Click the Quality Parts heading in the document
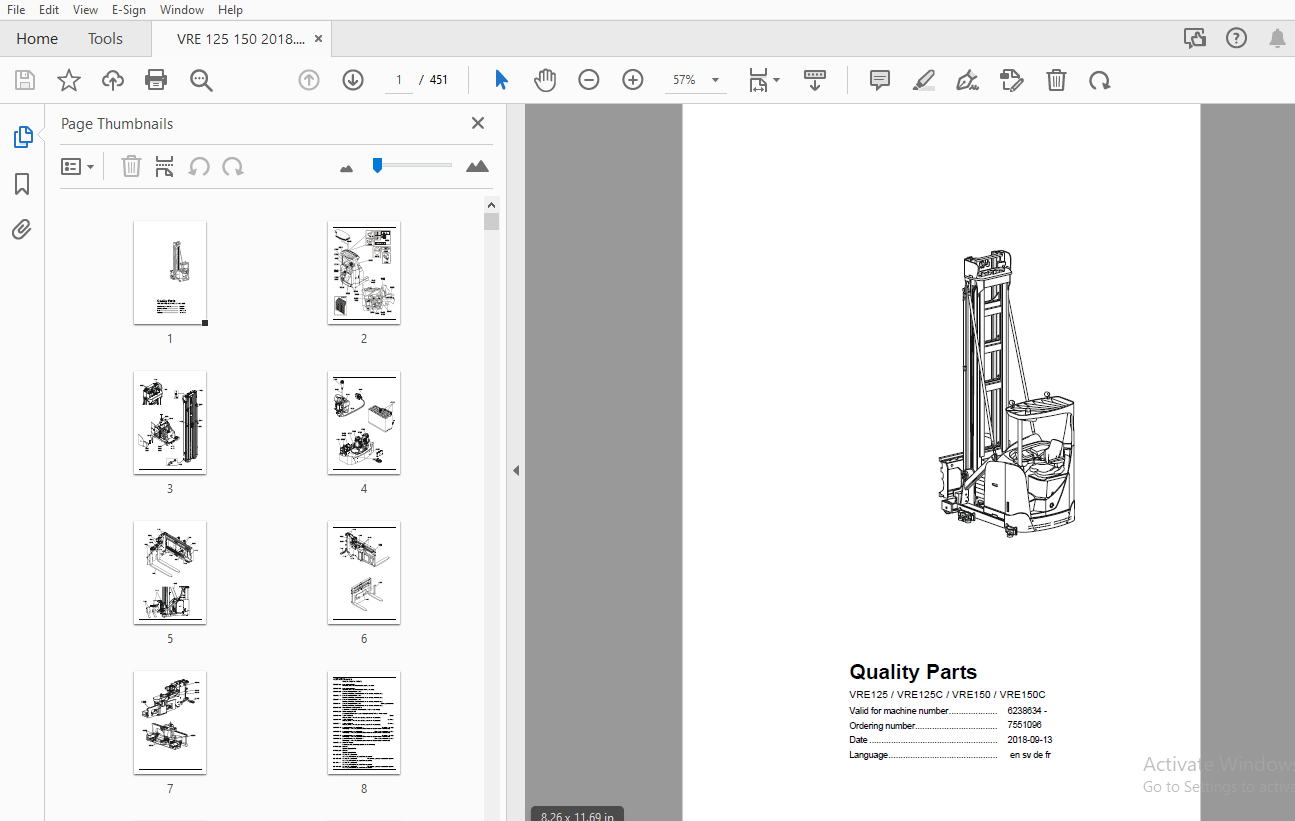The height and width of the screenshot is (821, 1295). click(913, 672)
